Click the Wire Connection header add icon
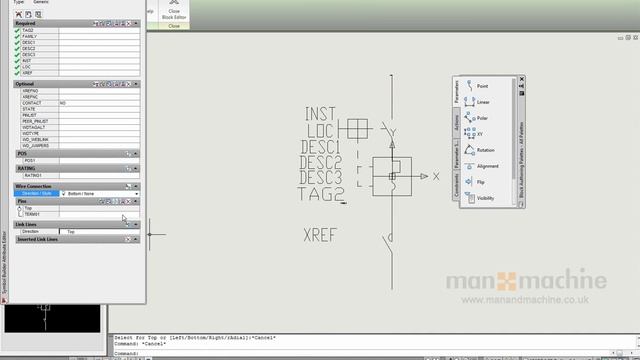 pyautogui.click(x=128, y=186)
